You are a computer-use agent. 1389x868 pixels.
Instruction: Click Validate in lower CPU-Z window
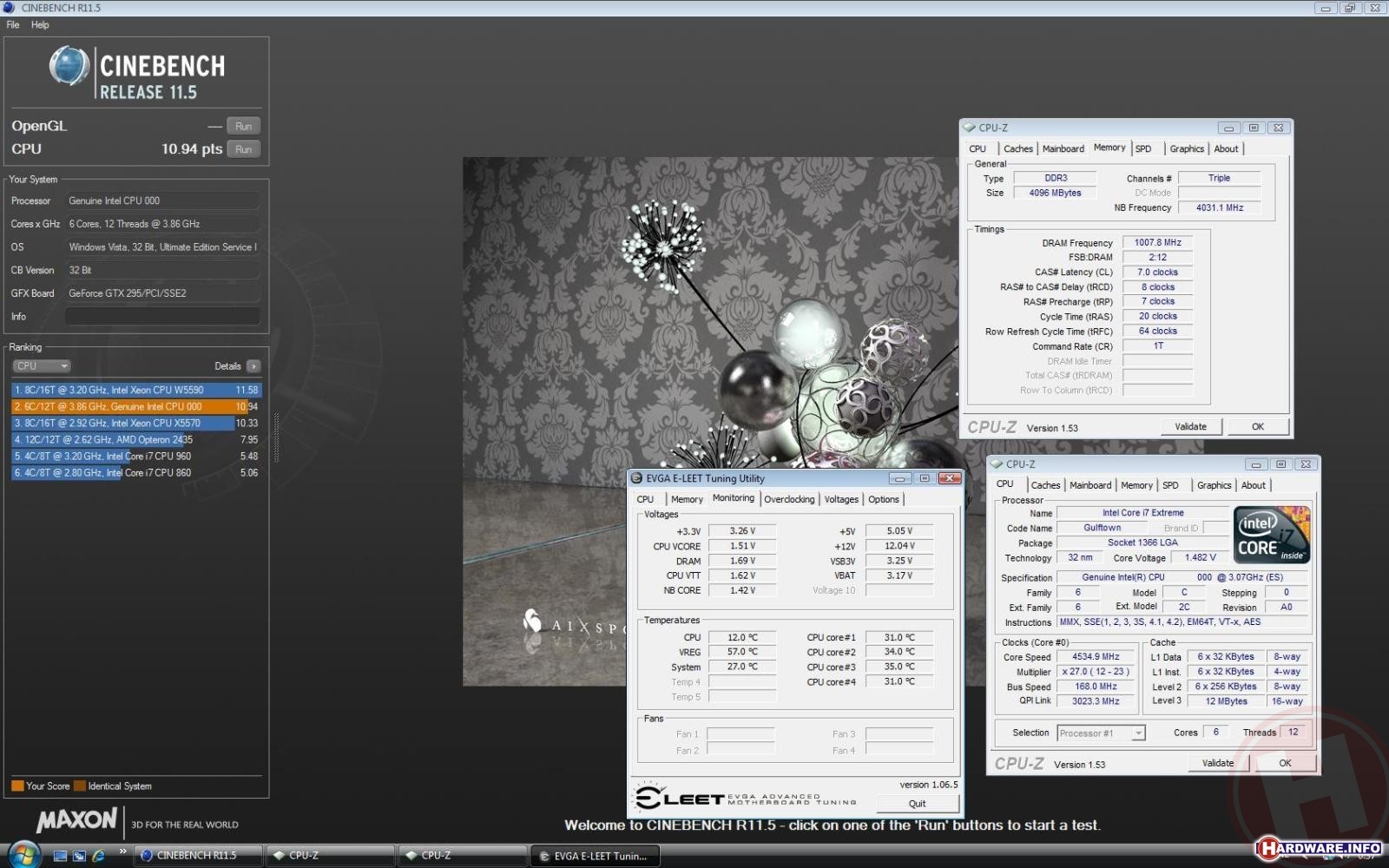1218,763
